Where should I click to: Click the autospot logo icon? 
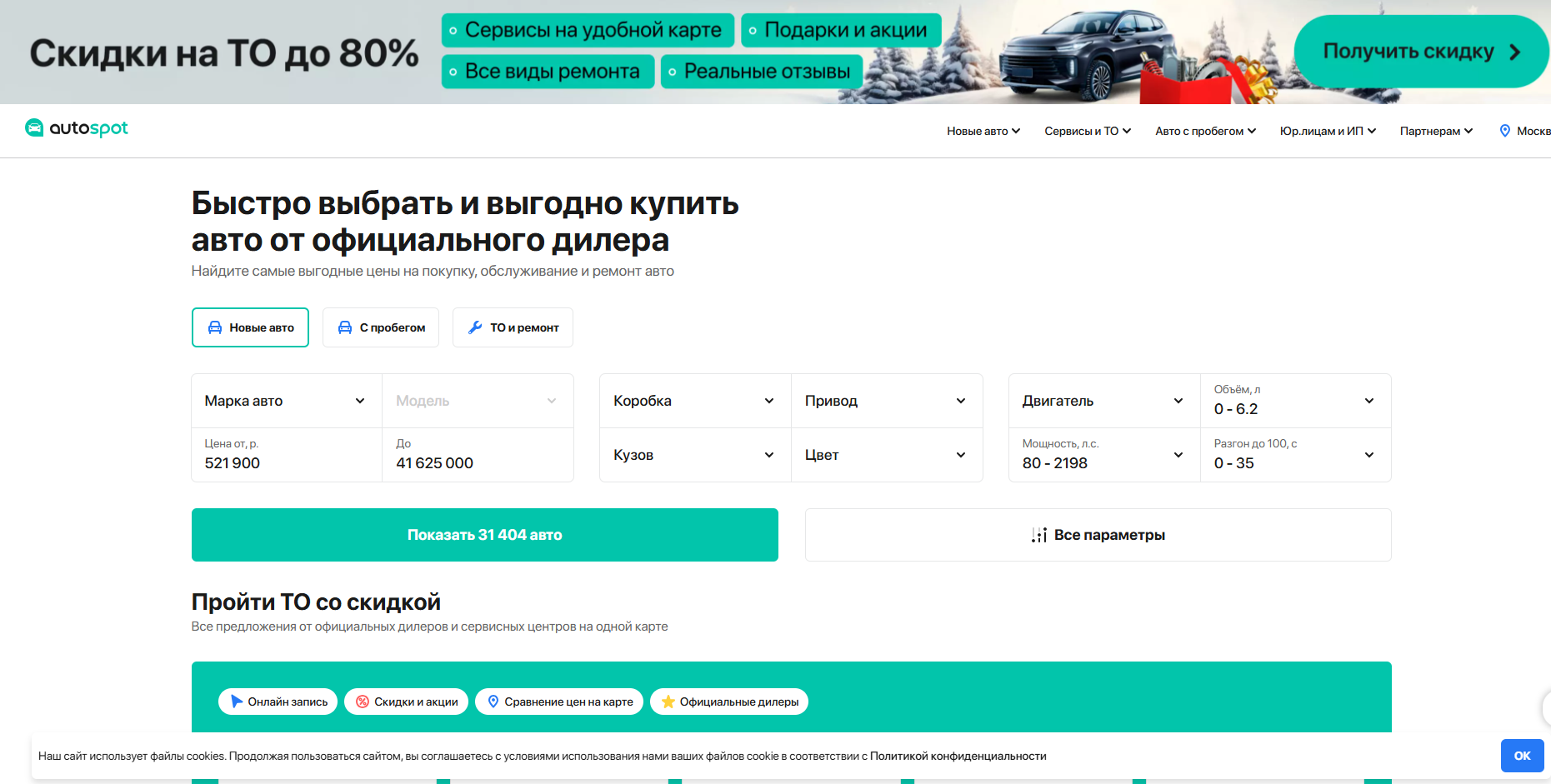pyautogui.click(x=34, y=127)
